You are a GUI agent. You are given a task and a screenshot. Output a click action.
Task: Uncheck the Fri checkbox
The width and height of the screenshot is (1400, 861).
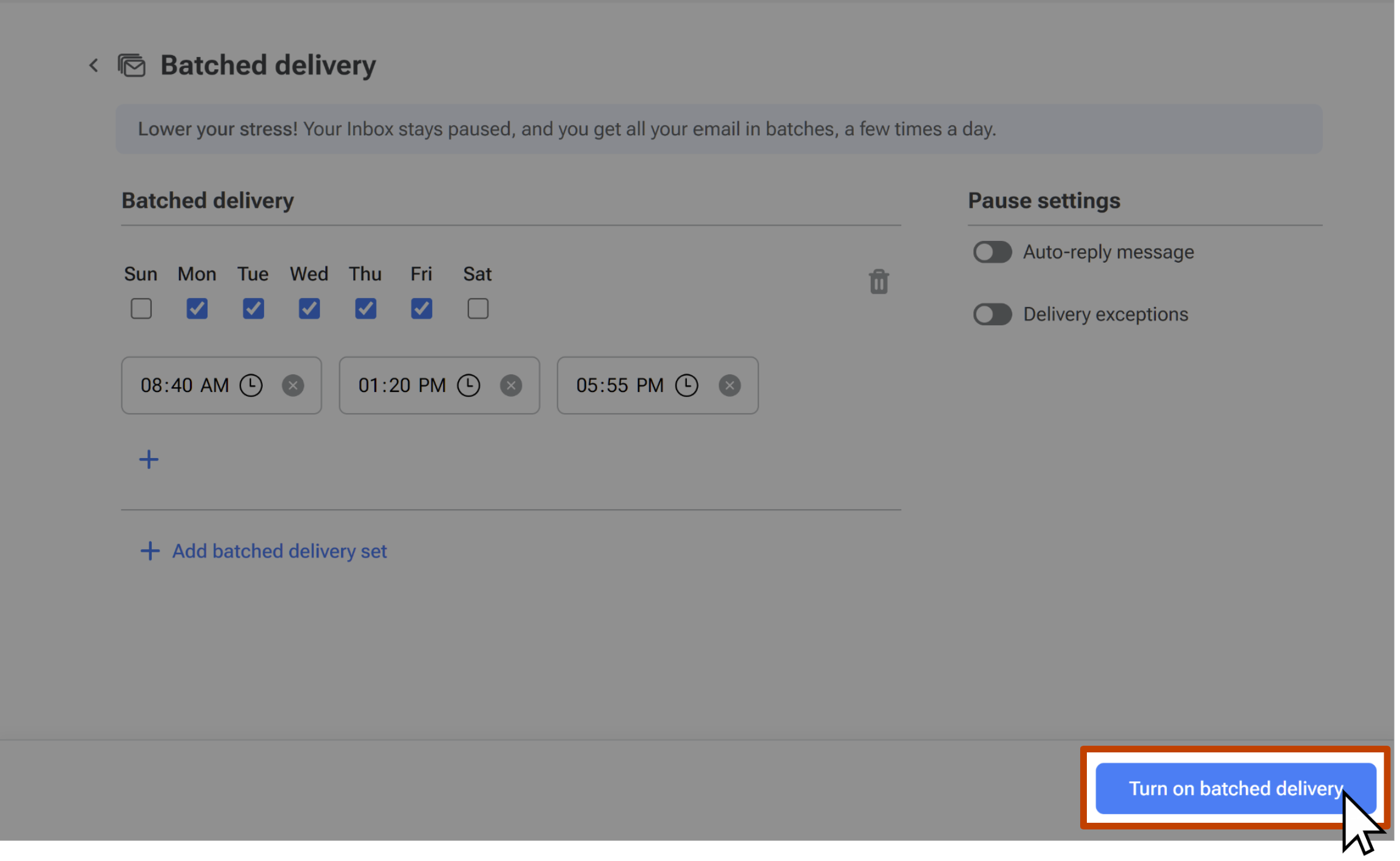tap(421, 309)
